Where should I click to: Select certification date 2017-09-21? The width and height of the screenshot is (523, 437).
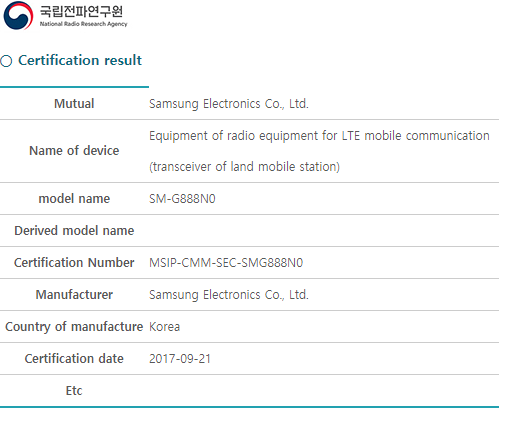tap(180, 359)
